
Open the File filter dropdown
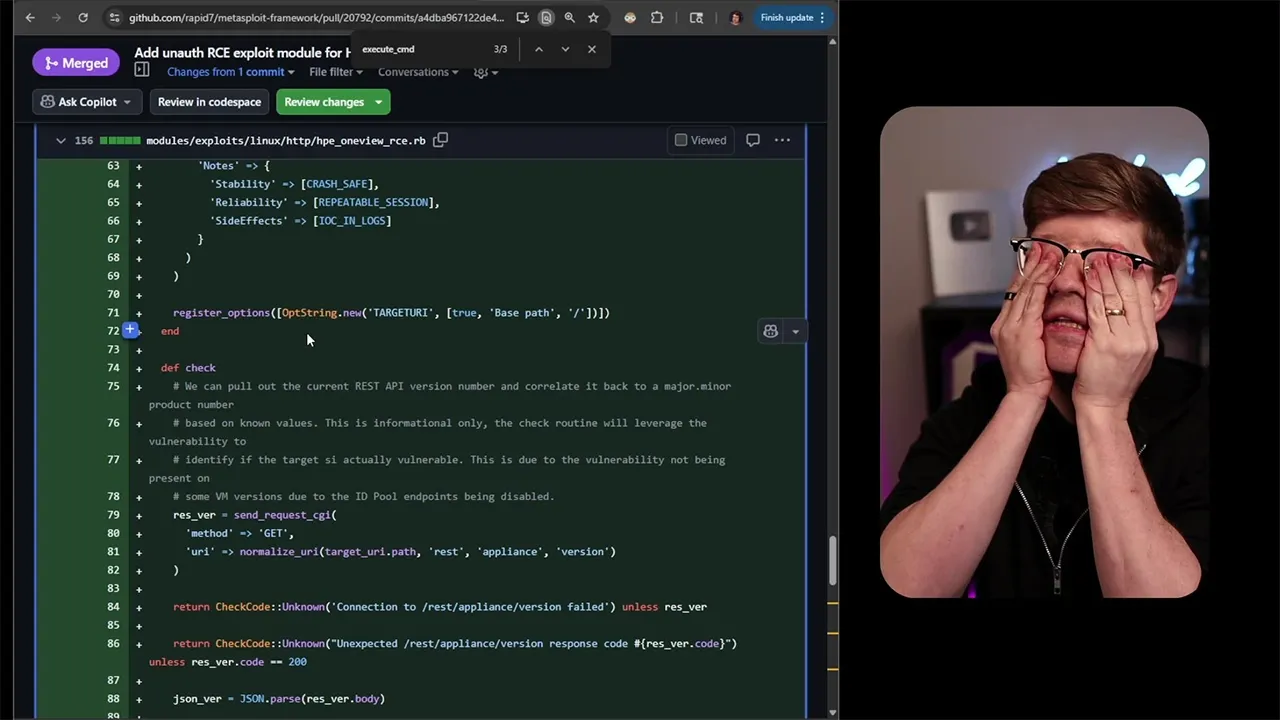click(x=335, y=72)
